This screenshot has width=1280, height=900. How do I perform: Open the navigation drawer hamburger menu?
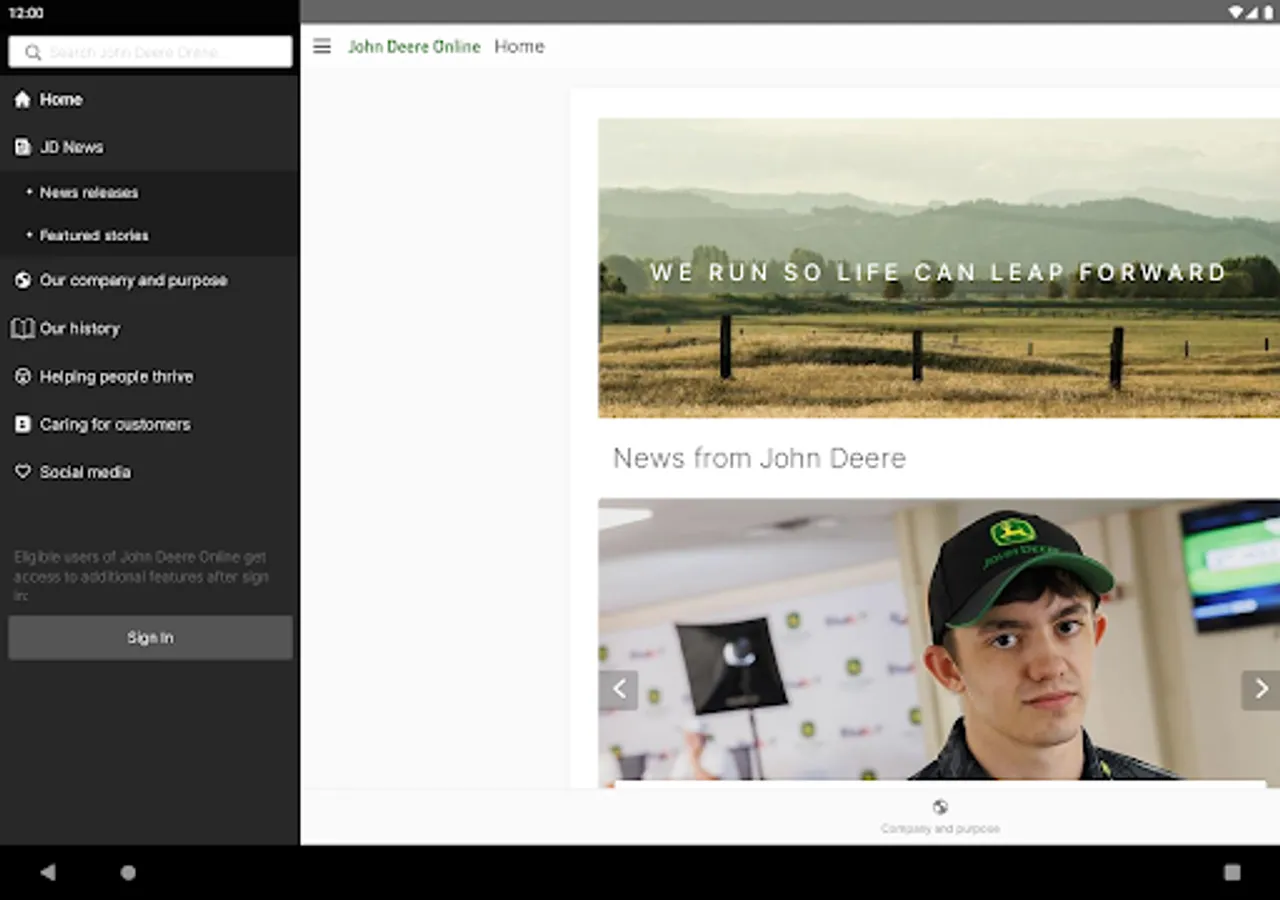(321, 46)
